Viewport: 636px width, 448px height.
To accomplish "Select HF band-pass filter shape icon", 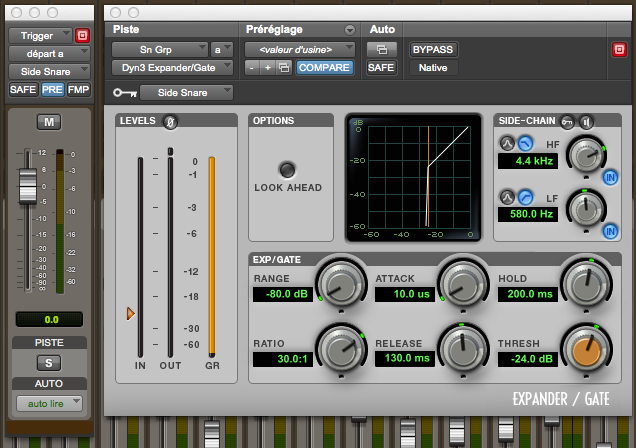I will pyautogui.click(x=507, y=144).
